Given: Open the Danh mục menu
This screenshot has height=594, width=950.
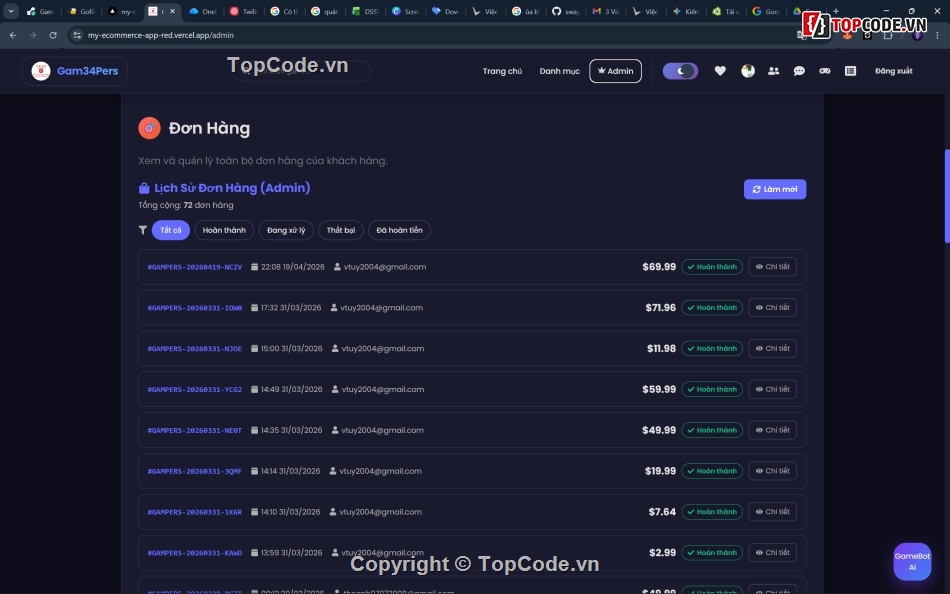Looking at the screenshot, I should tap(559, 71).
